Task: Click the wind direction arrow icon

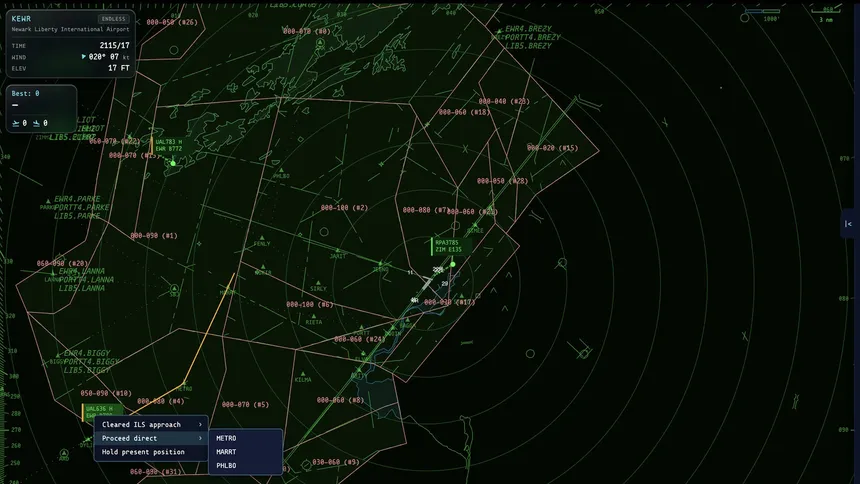Action: (x=83, y=57)
